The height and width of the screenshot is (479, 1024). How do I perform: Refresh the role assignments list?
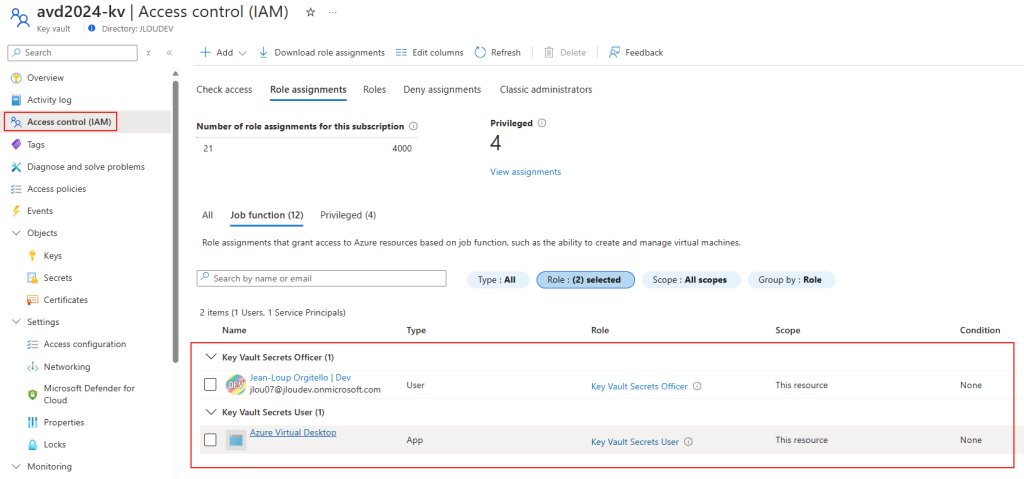click(x=498, y=53)
